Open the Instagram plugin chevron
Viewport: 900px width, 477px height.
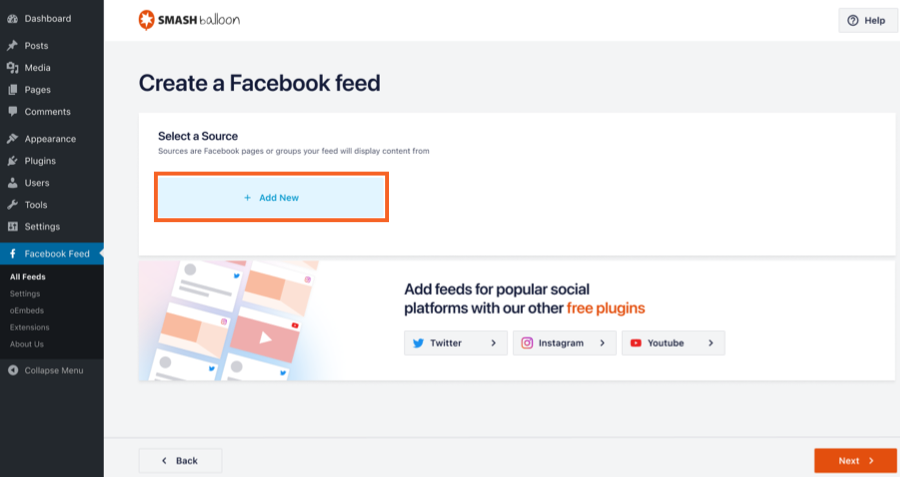602,343
